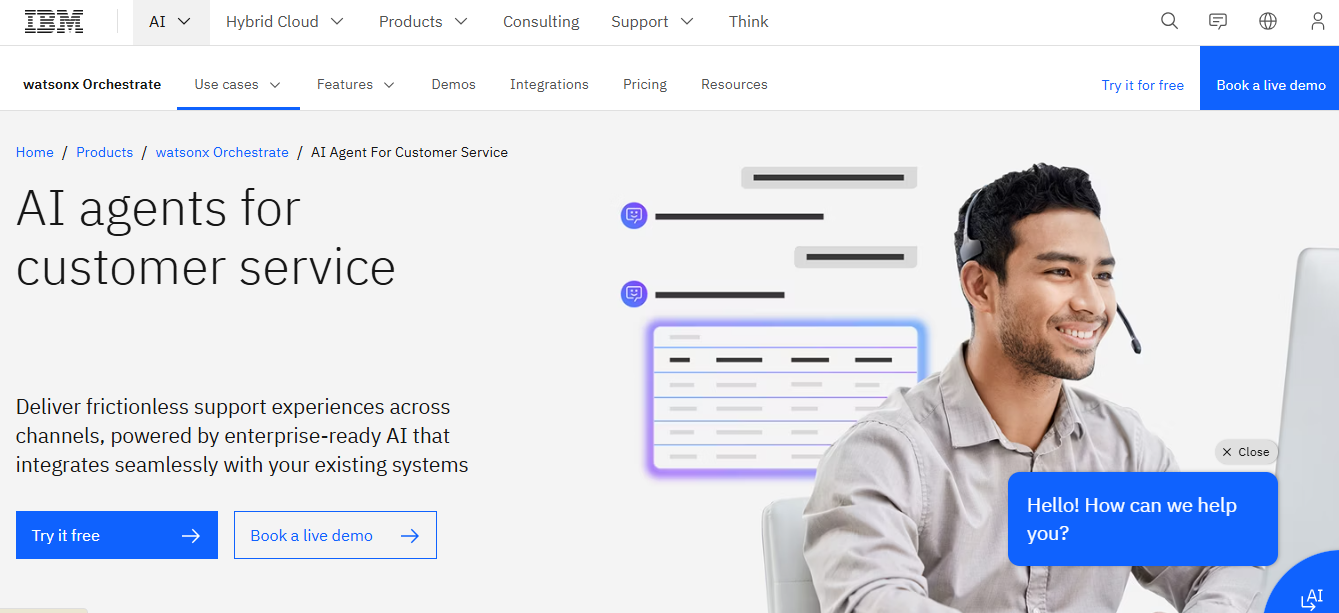
Task: Click the chat bubble icon near top right
Action: [1217, 20]
